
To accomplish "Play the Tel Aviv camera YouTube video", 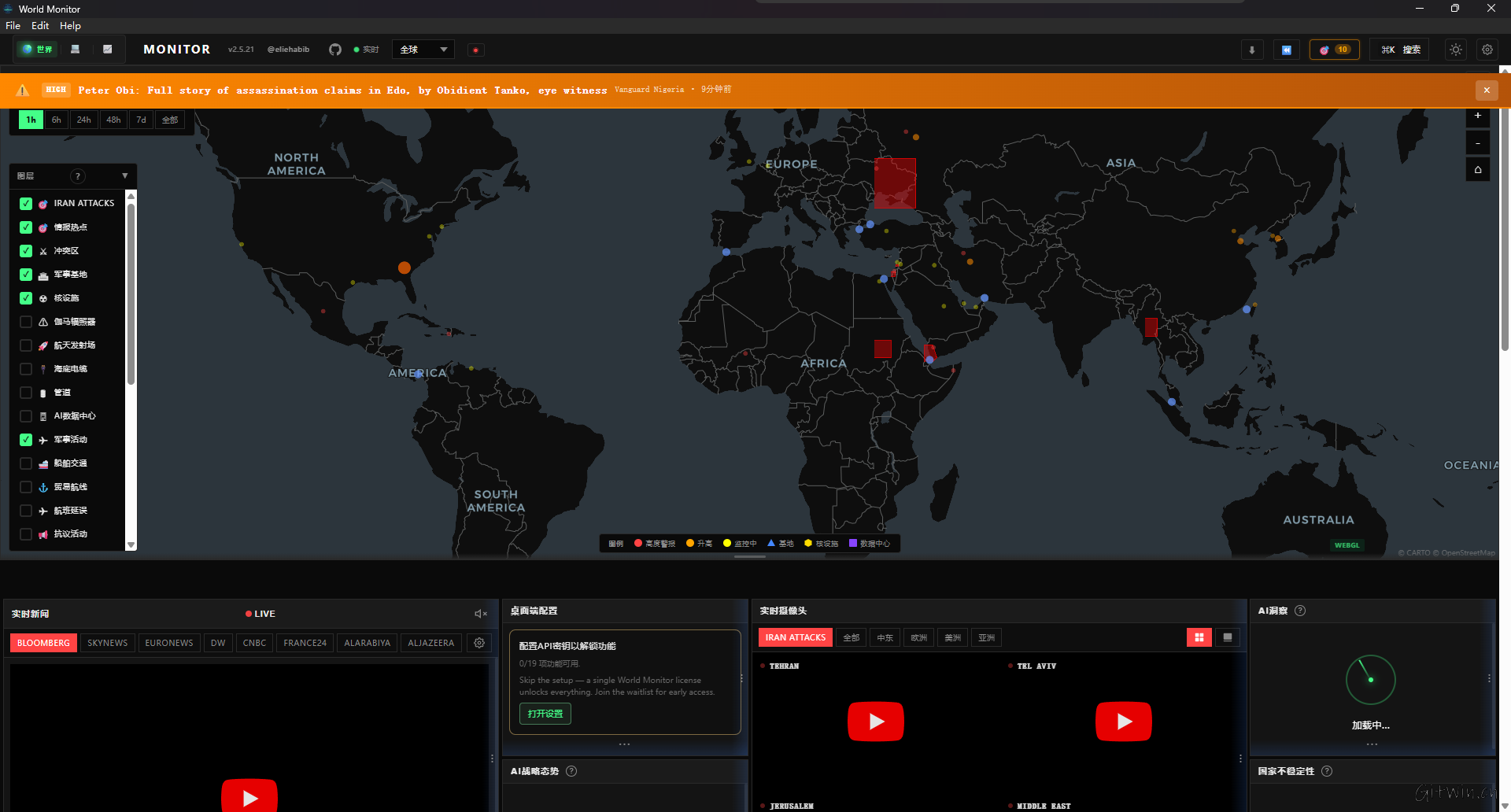I will (1124, 722).
